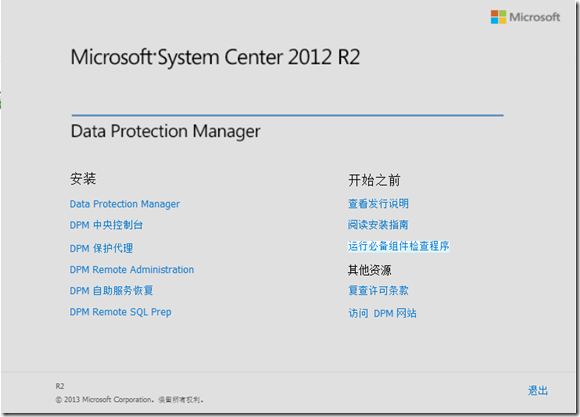Run DPM Remote SQL Prep
The width and height of the screenshot is (580, 417).
click(x=121, y=312)
